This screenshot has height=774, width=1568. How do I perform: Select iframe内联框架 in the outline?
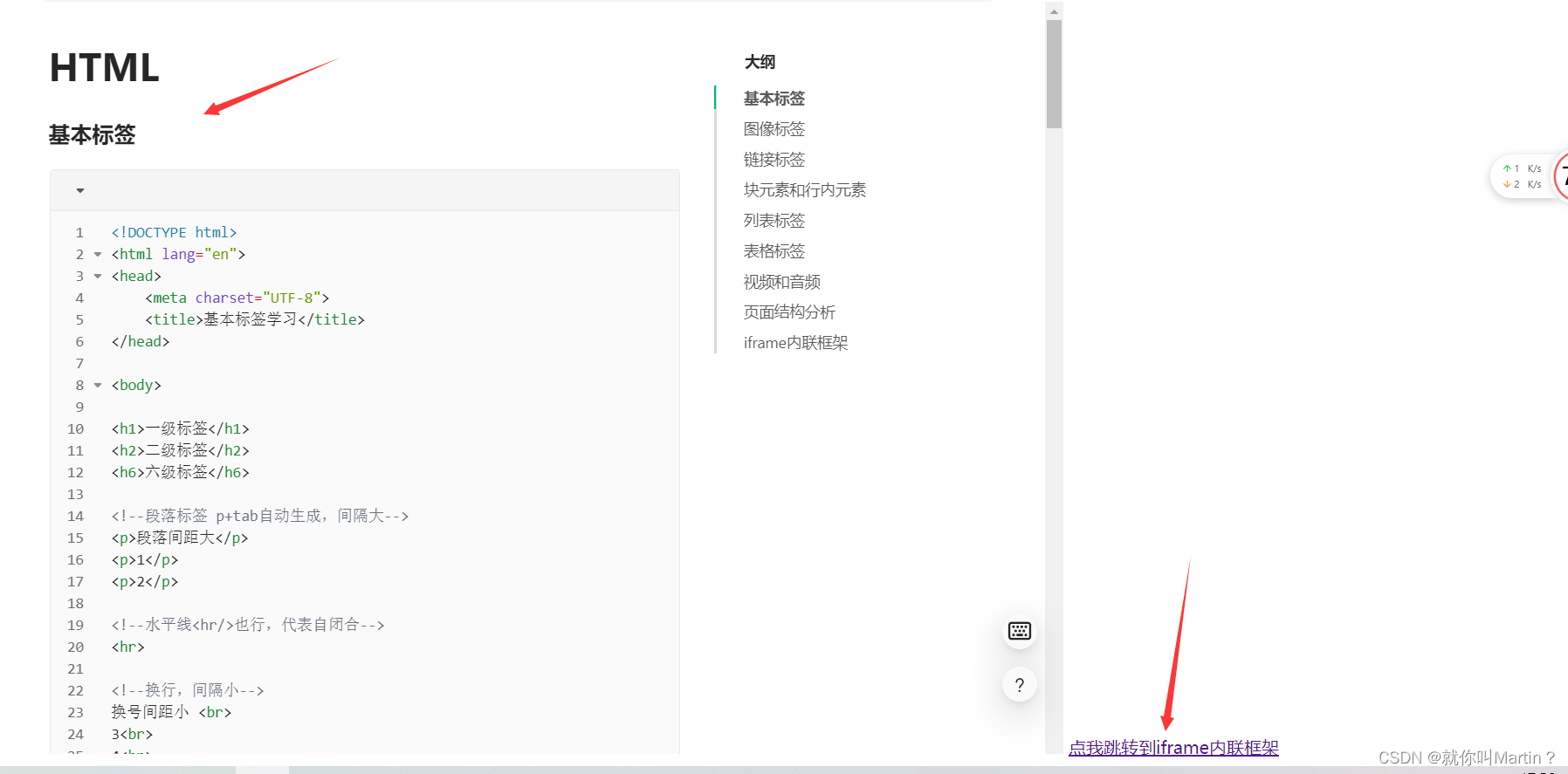click(x=795, y=343)
